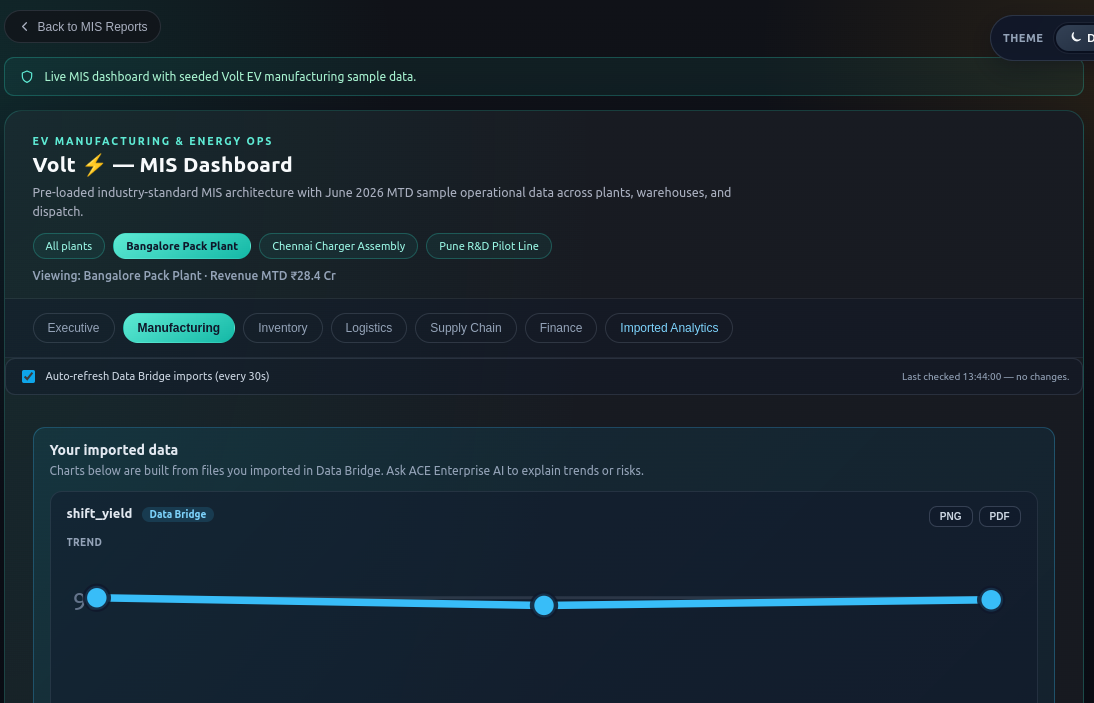This screenshot has width=1094, height=703.
Task: Click the 'Your imported data' heading
Action: coord(114,450)
